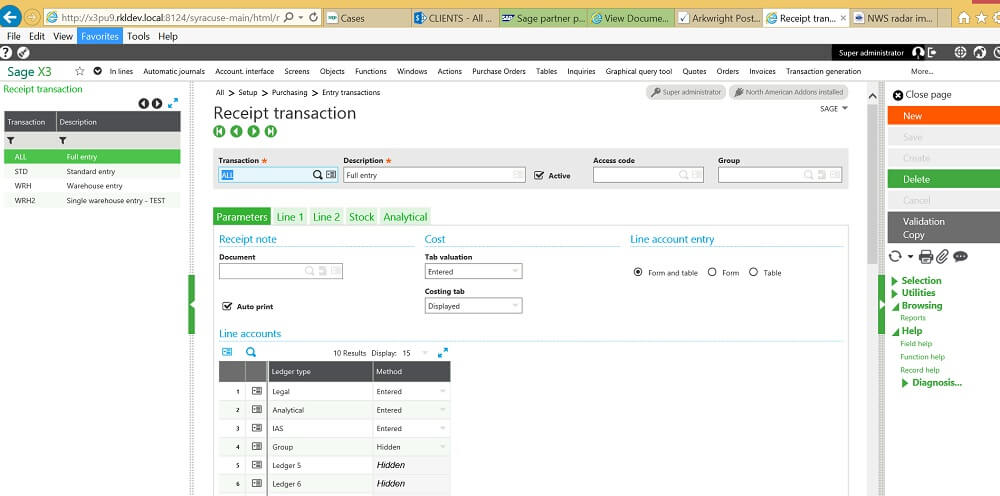Open comments with the speech bubble icon
Image resolution: width=1000 pixels, height=496 pixels.
[x=960, y=256]
